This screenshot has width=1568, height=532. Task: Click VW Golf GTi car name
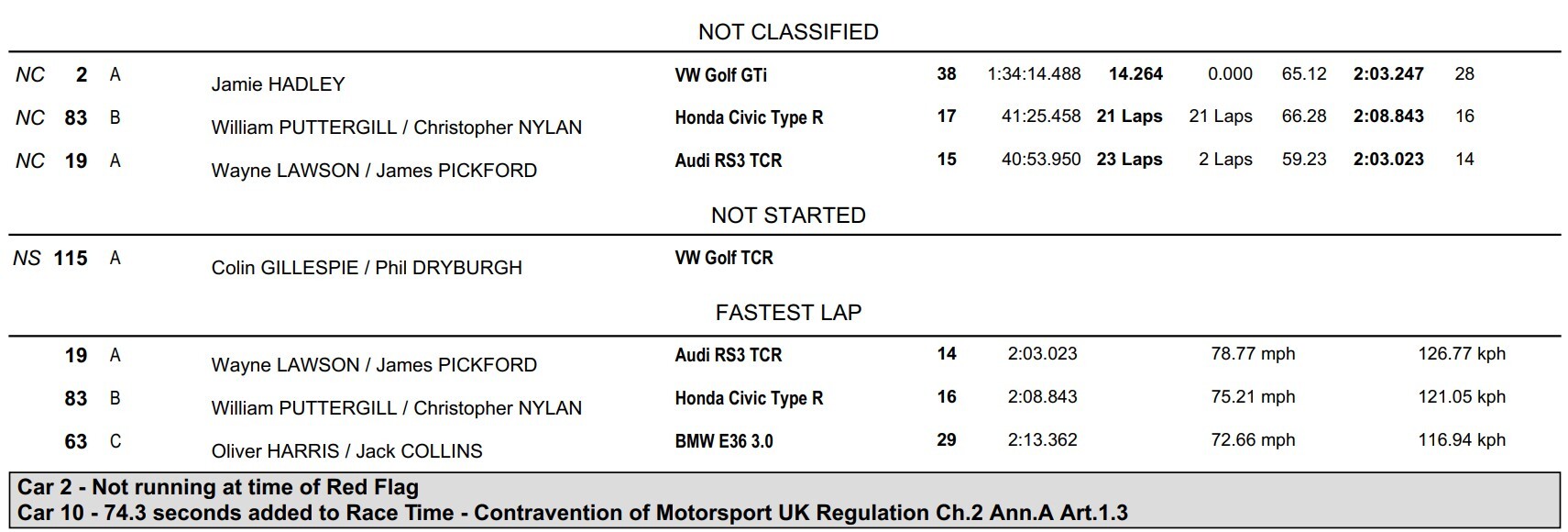click(720, 75)
